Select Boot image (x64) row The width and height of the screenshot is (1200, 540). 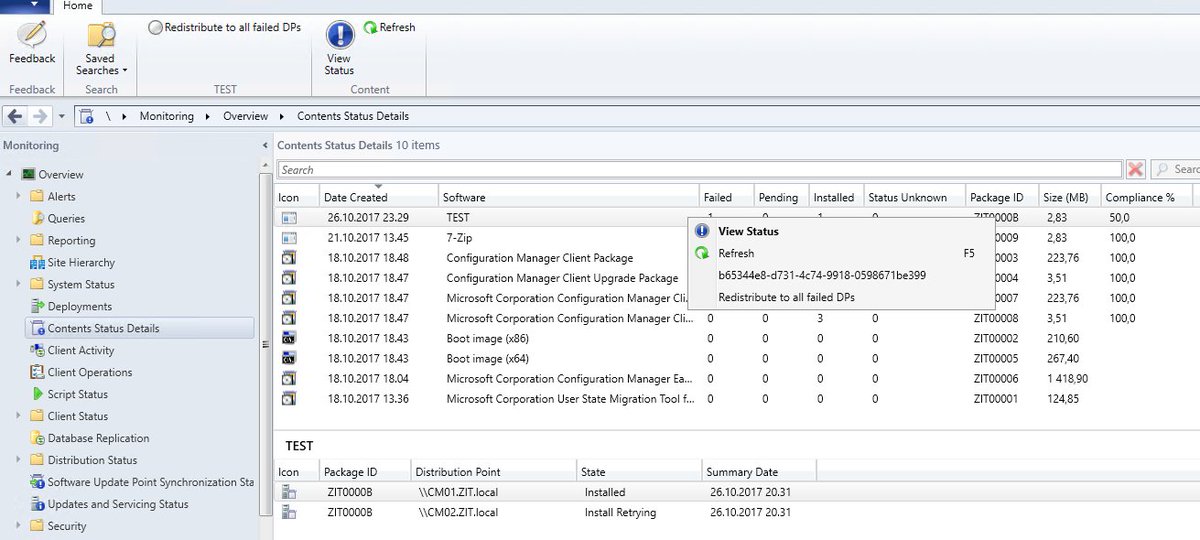[737, 358]
